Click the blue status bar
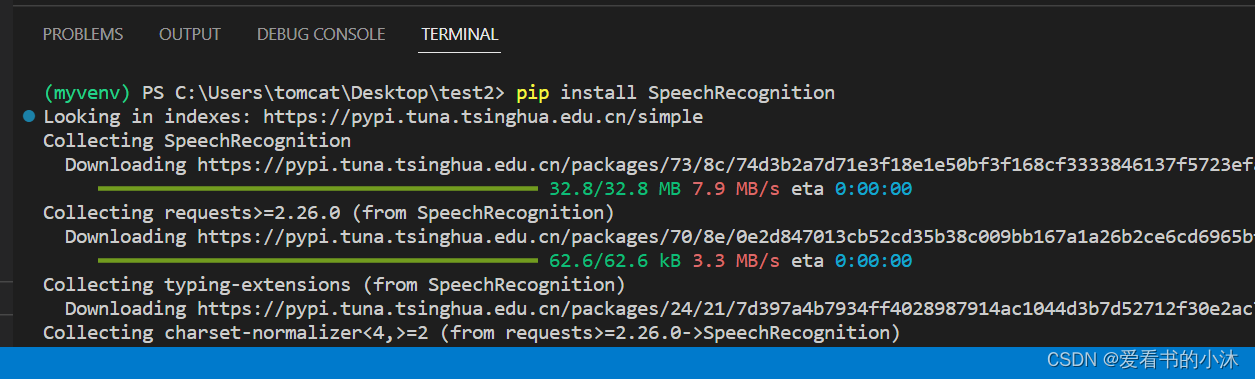Screen dimensions: 1255x379 click(627, 362)
